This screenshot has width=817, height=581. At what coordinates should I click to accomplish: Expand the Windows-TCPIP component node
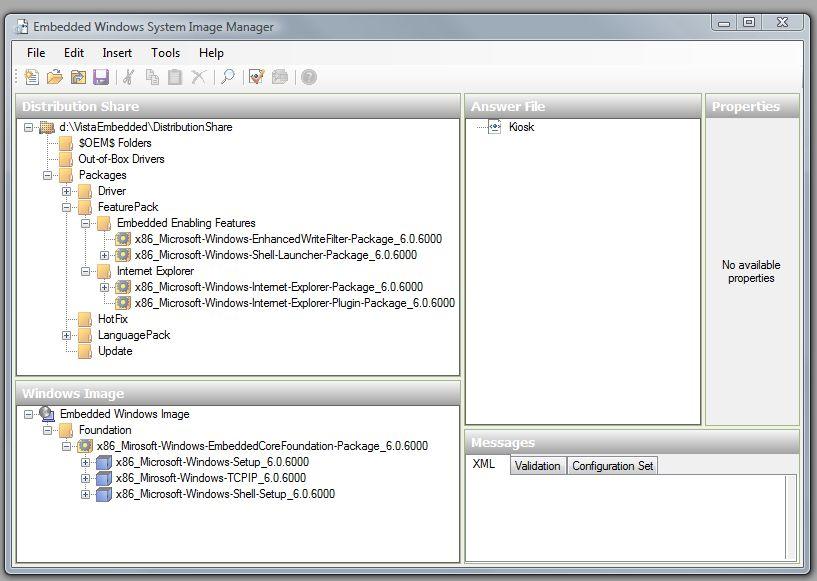tap(85, 478)
